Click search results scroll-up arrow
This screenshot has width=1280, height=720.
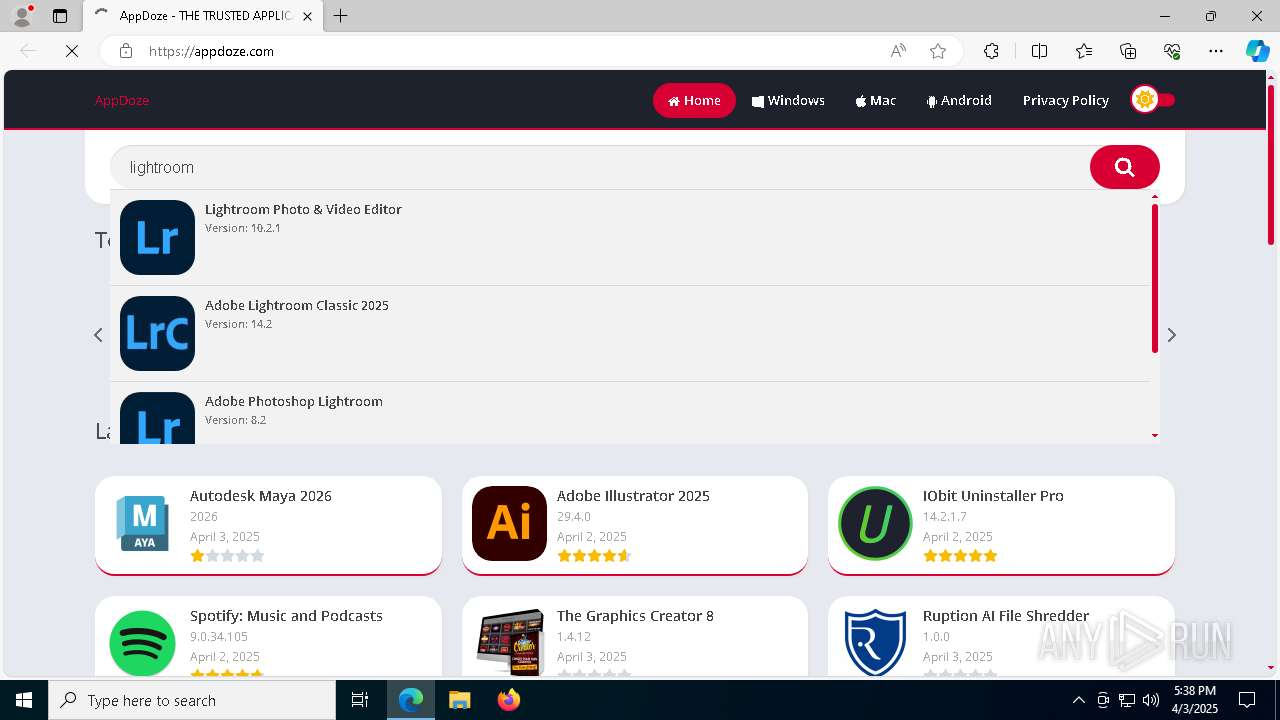coord(1155,196)
